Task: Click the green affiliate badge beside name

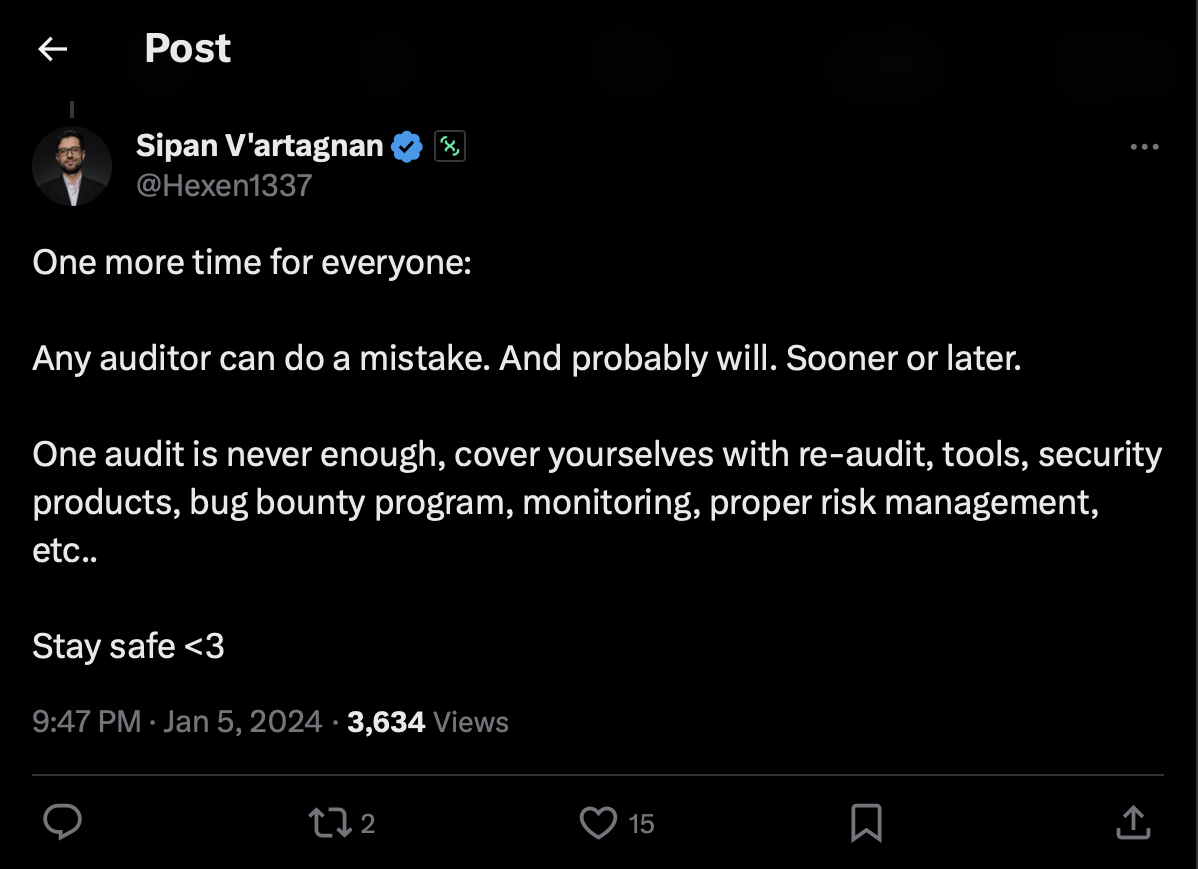Action: (x=450, y=147)
